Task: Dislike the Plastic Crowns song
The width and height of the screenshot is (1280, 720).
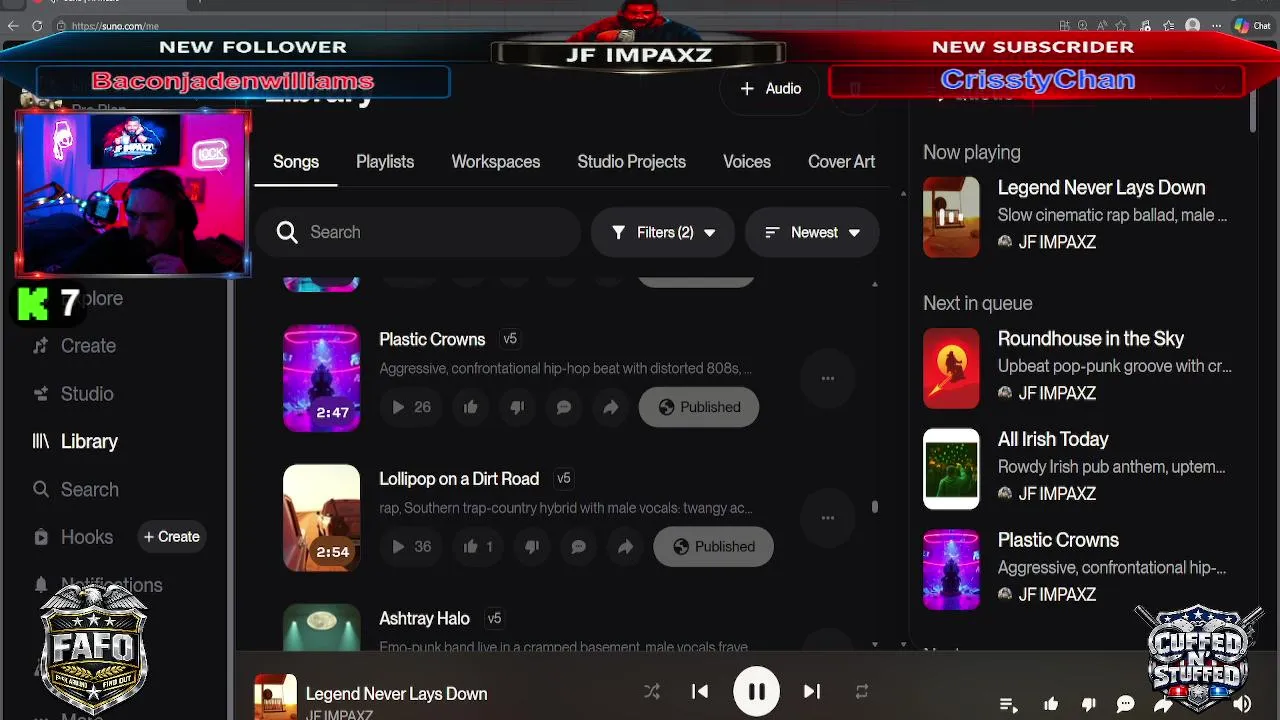Action: (x=517, y=407)
